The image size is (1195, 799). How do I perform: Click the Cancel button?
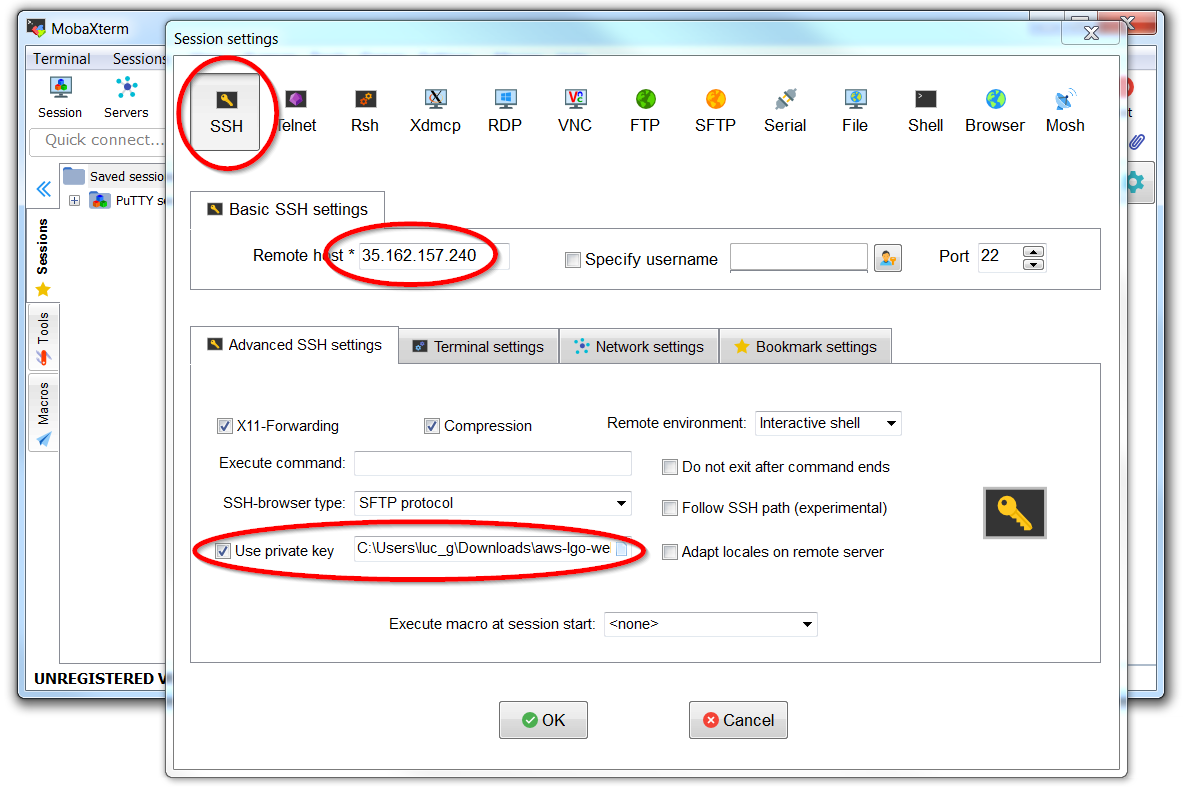tap(738, 719)
